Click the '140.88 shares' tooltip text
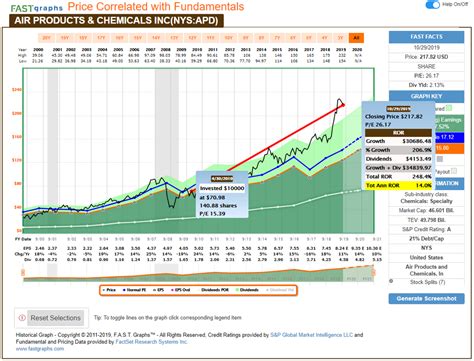Image resolution: width=474 pixels, height=361 pixels. pos(218,205)
